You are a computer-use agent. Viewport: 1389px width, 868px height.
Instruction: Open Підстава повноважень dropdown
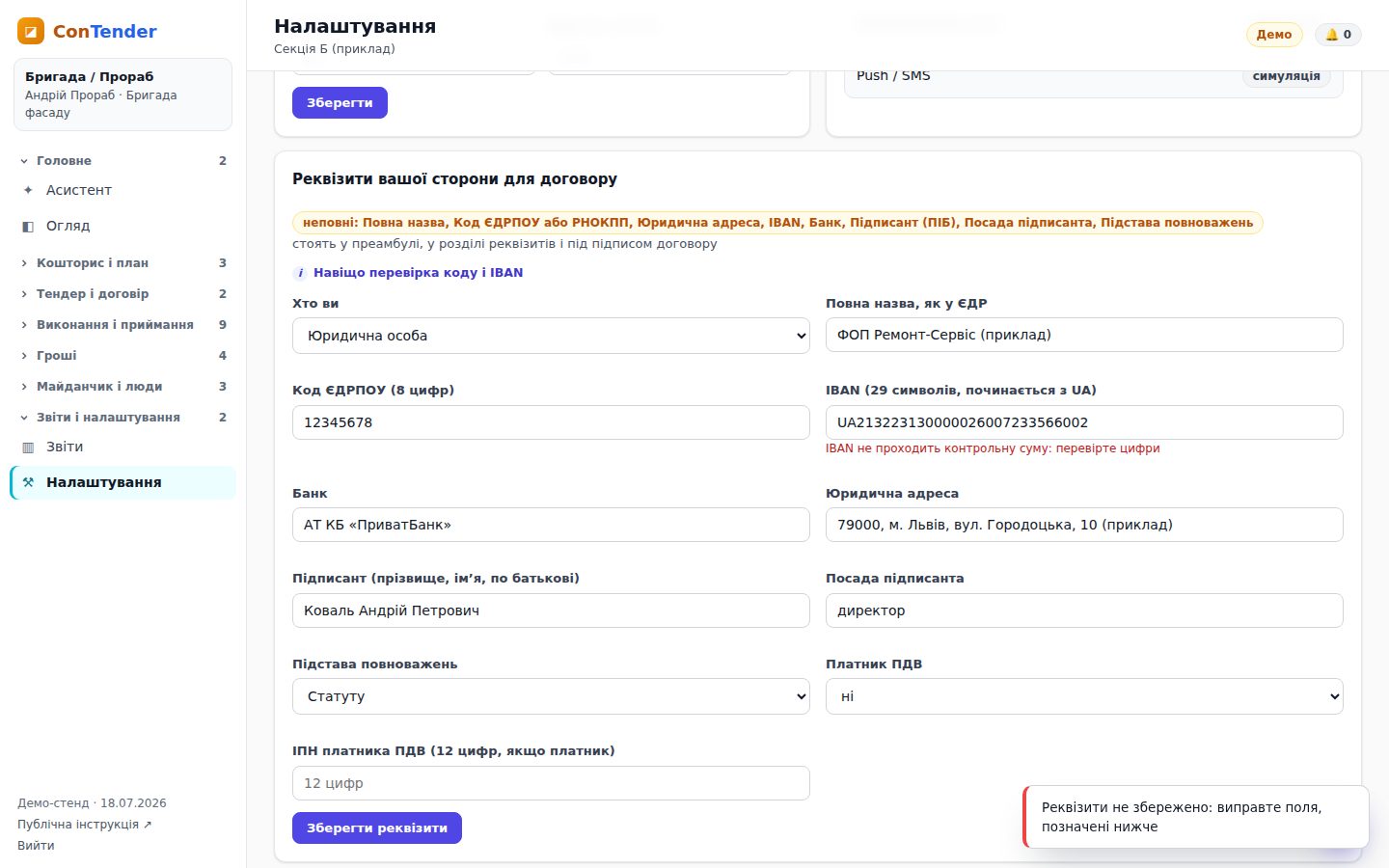click(x=551, y=696)
